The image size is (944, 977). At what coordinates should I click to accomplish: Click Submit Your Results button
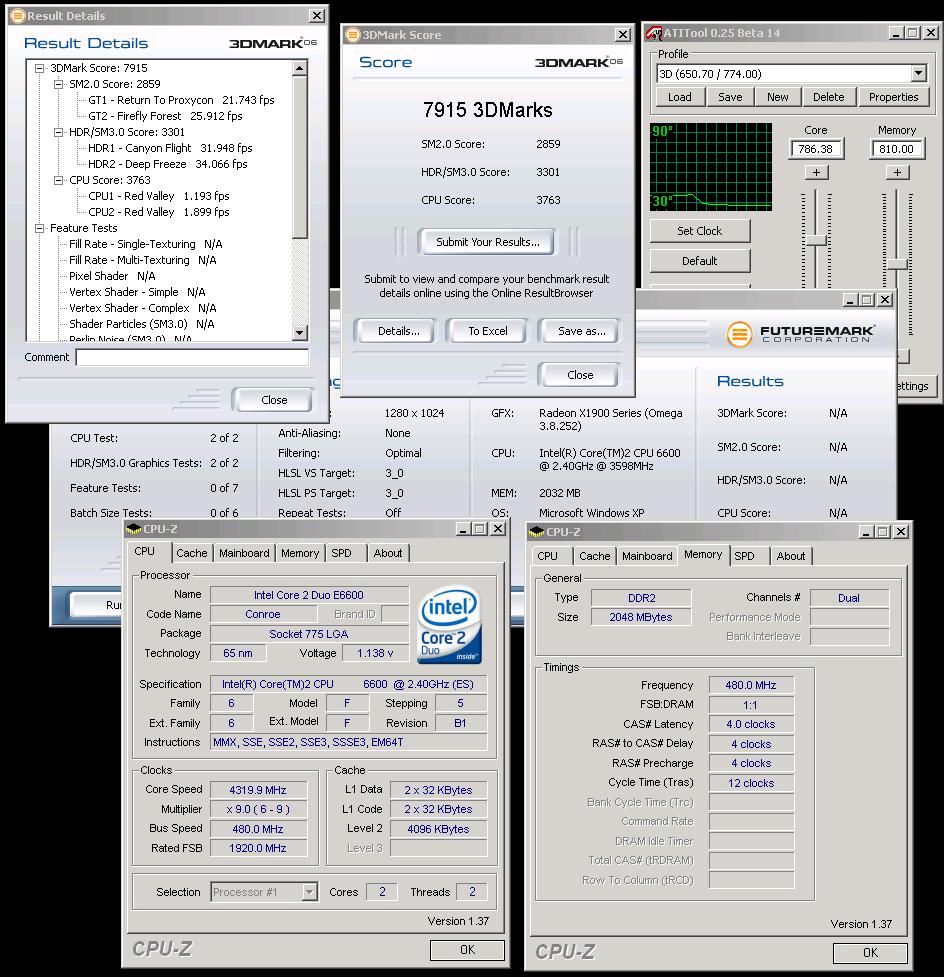point(488,242)
